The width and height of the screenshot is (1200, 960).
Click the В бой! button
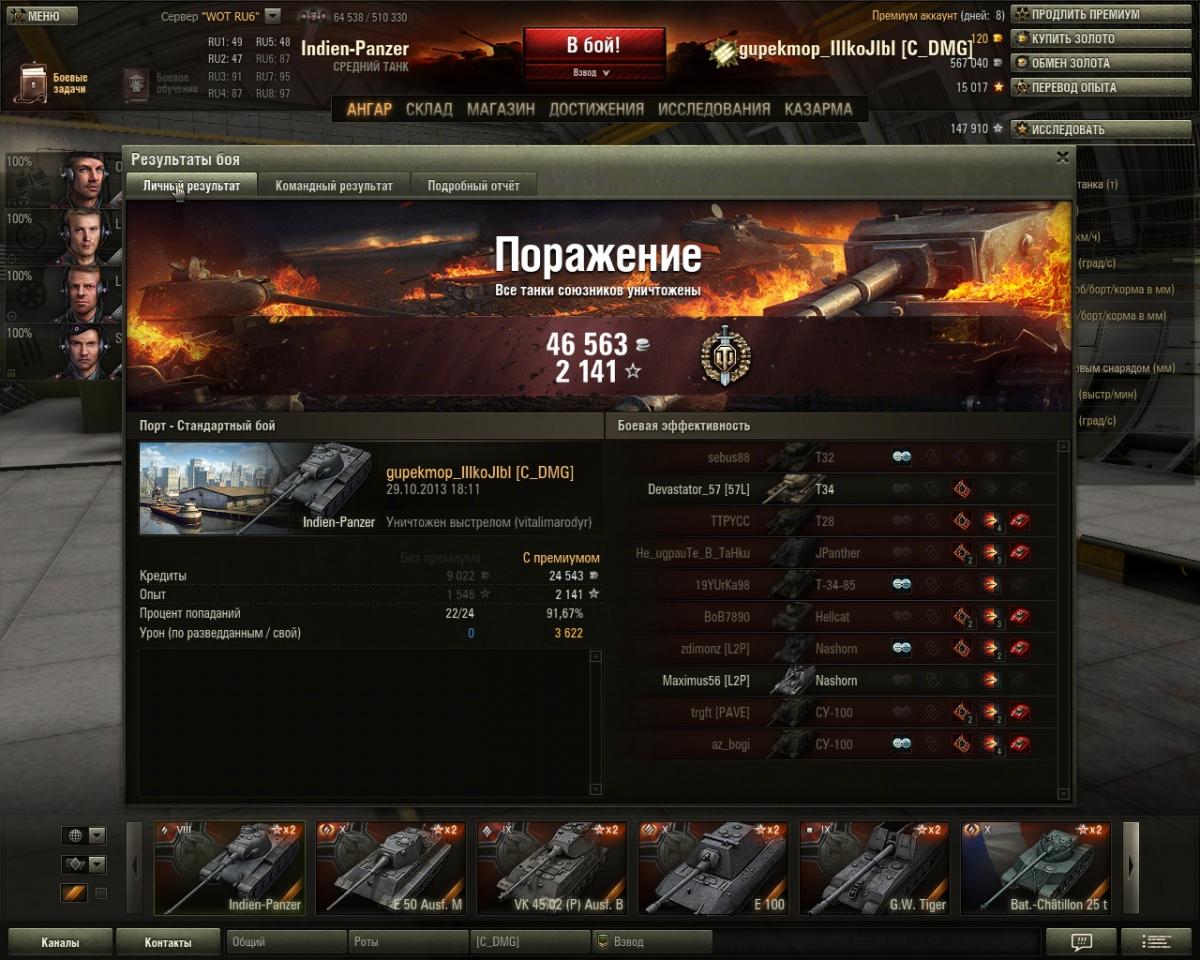[x=594, y=46]
